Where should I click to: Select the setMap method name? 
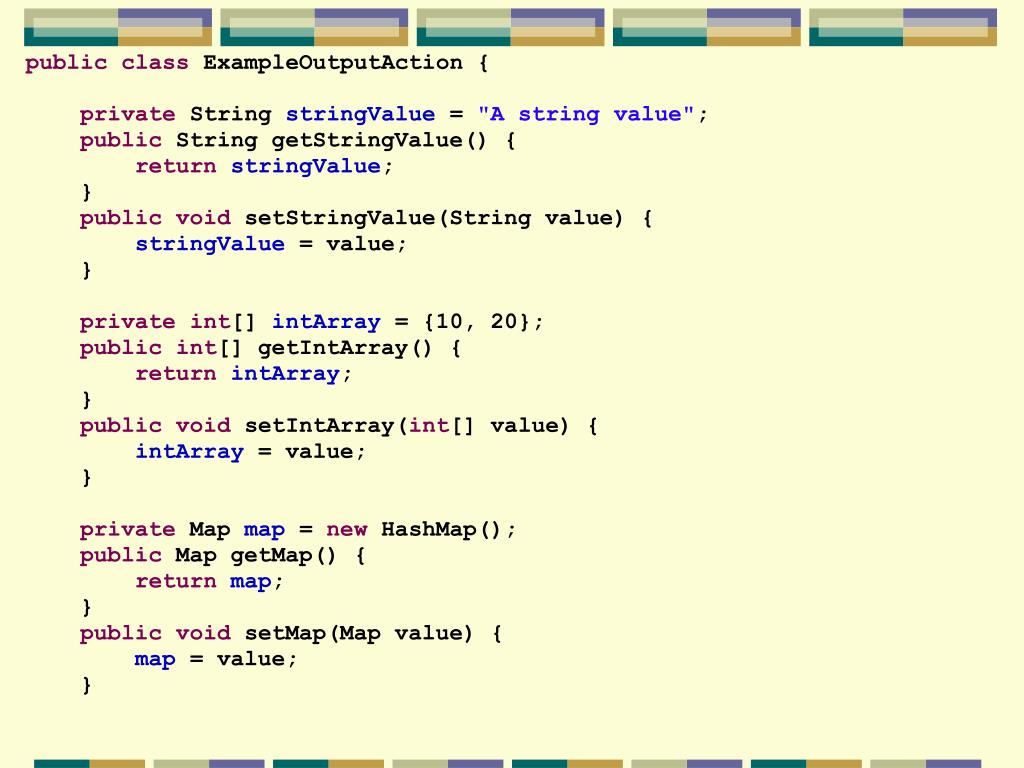coord(285,633)
